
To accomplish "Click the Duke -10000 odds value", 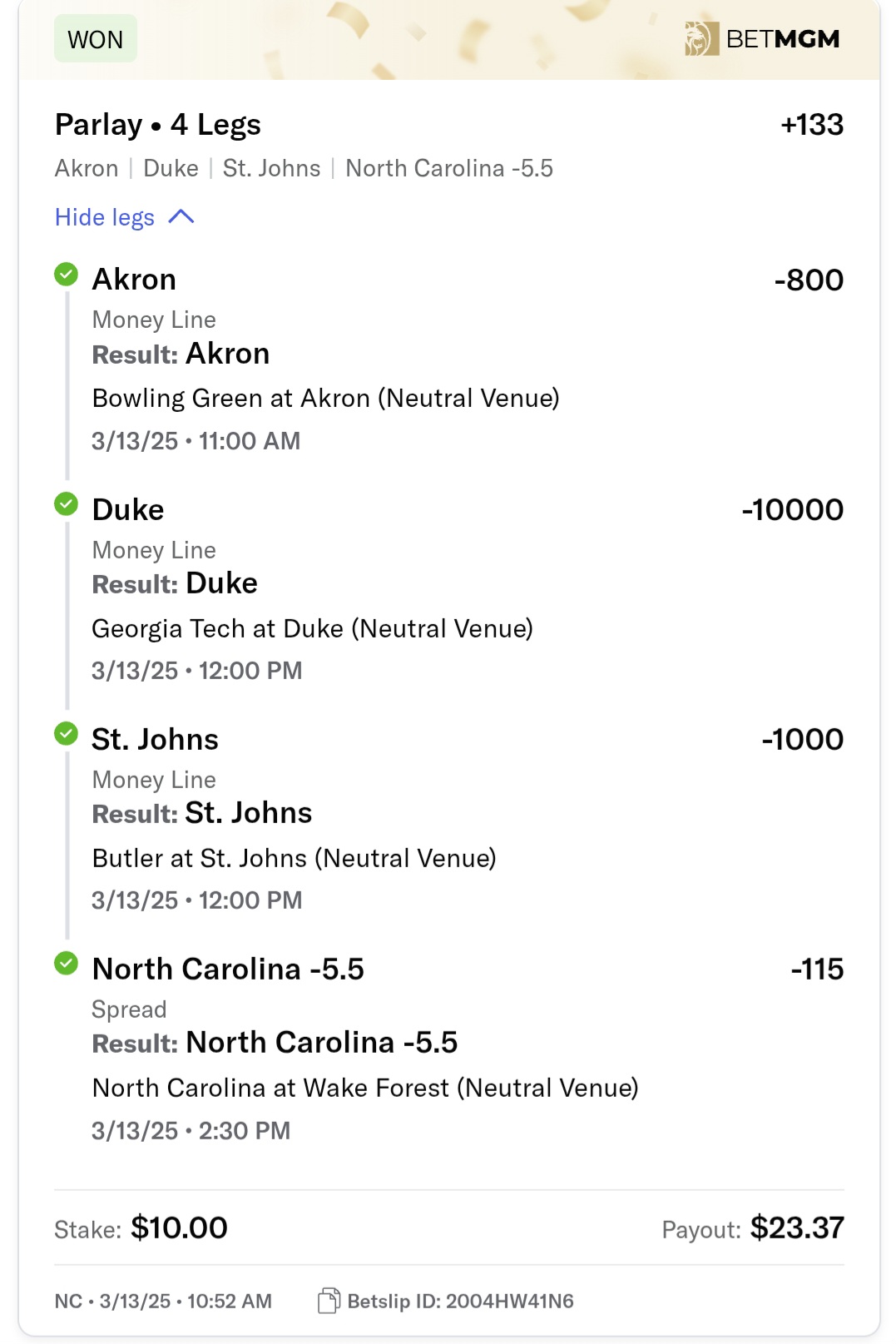I will pos(792,509).
